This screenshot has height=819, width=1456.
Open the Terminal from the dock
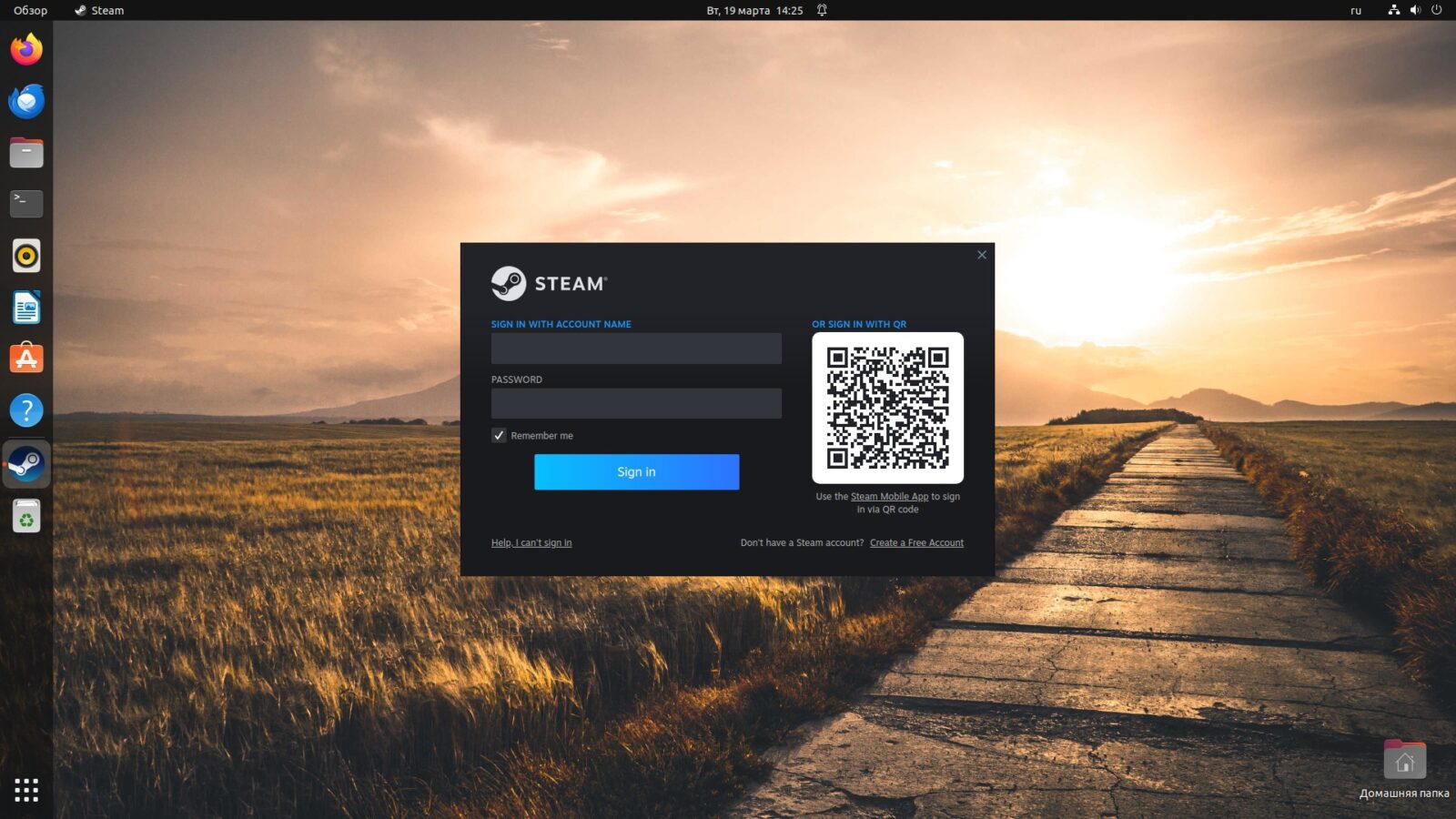pyautogui.click(x=26, y=203)
